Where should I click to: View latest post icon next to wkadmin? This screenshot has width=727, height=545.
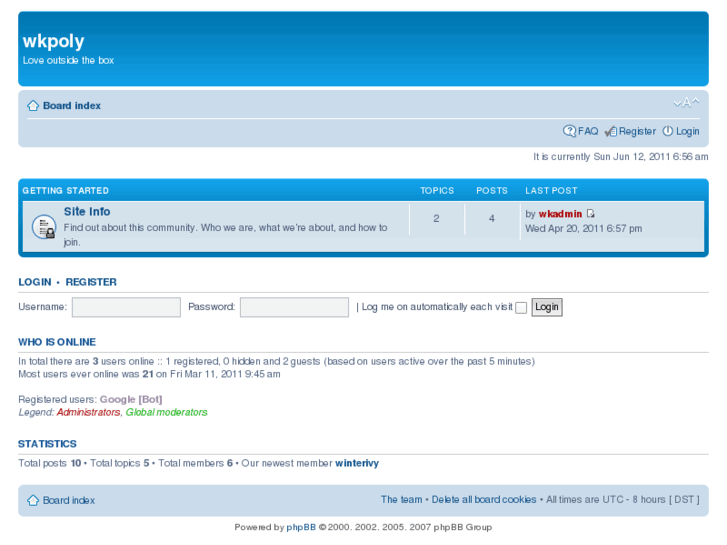590,213
